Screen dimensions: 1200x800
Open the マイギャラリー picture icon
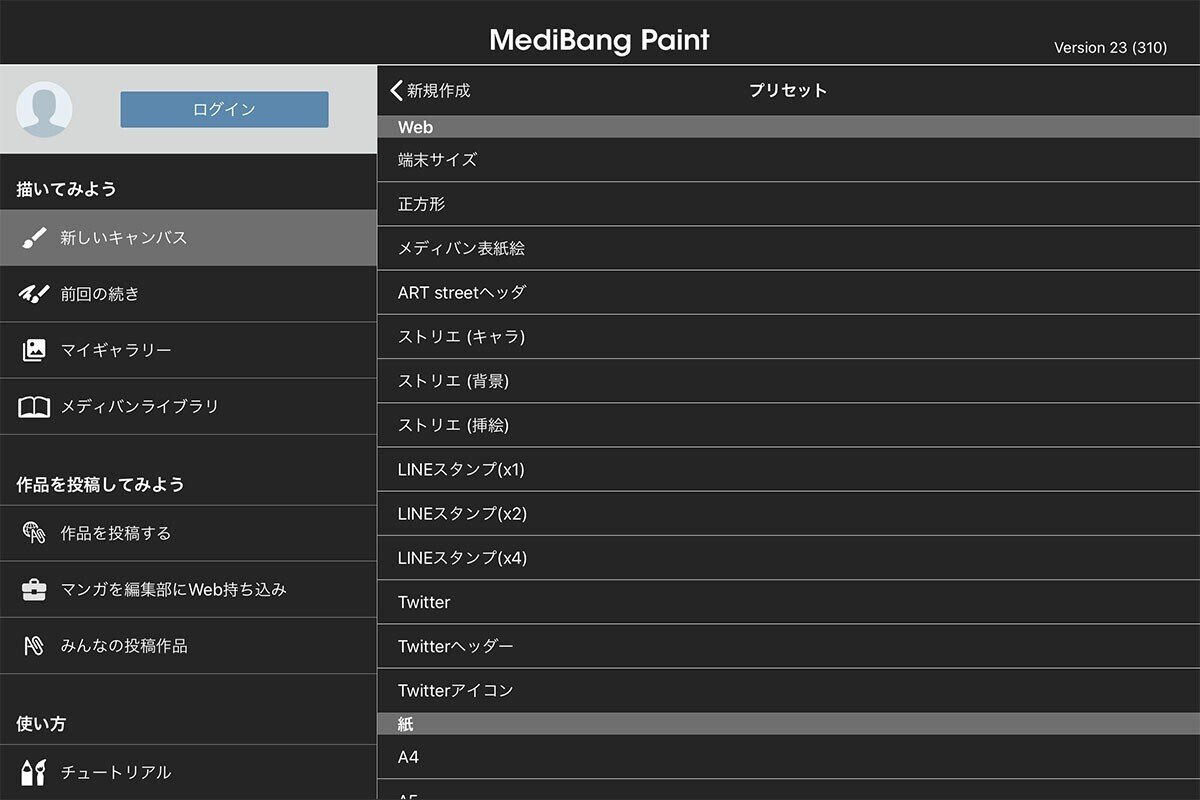point(34,350)
